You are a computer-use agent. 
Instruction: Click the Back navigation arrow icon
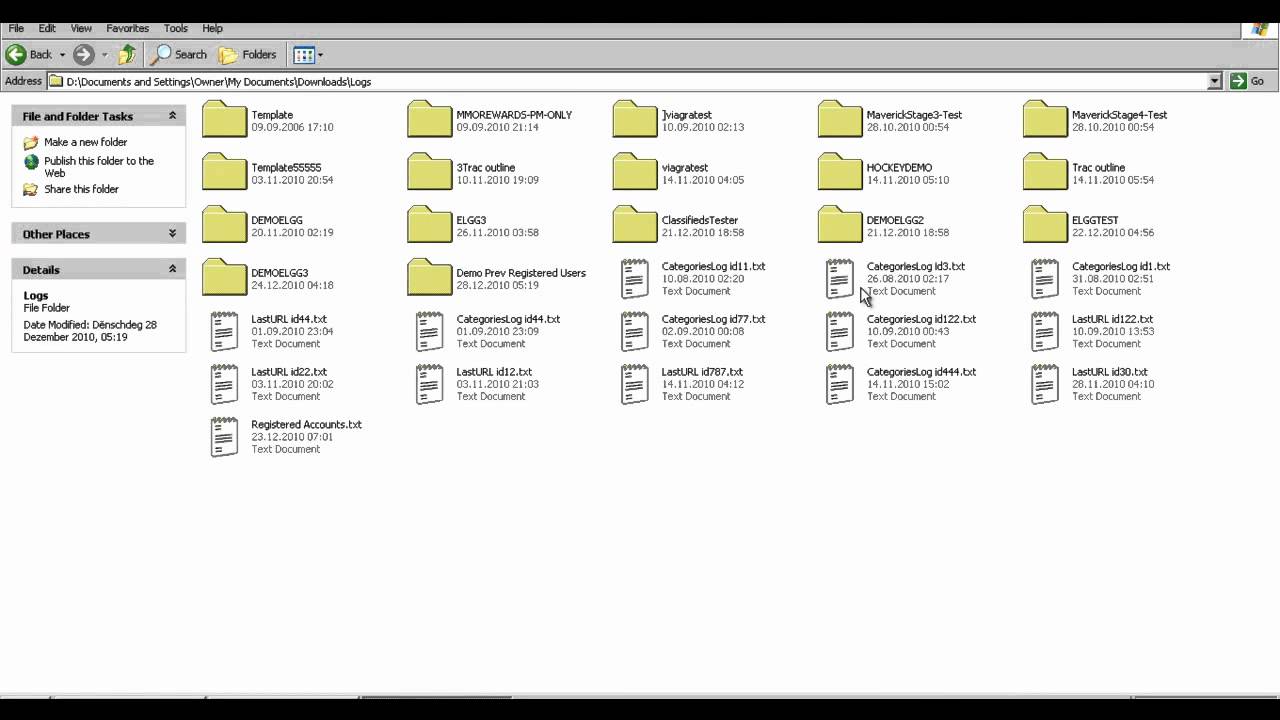(x=16, y=54)
